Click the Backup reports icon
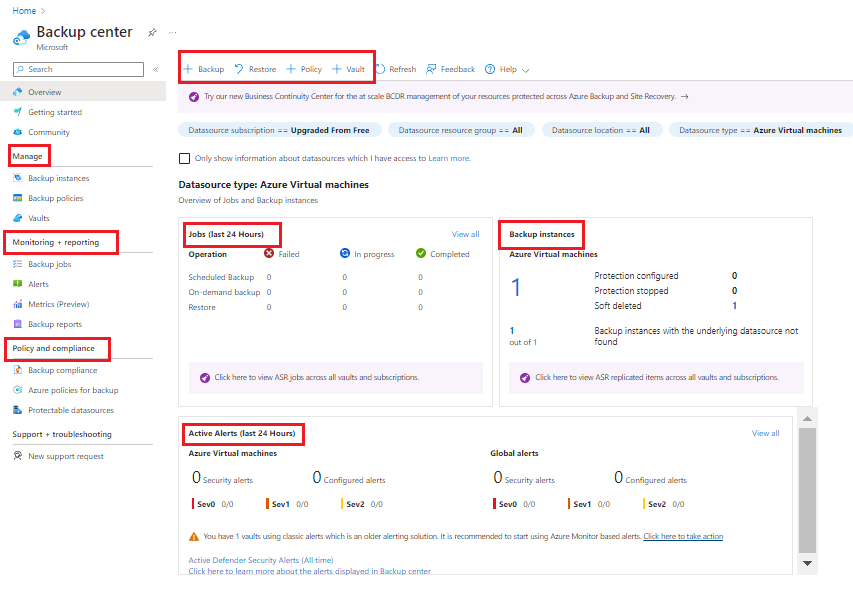 click(x=17, y=324)
